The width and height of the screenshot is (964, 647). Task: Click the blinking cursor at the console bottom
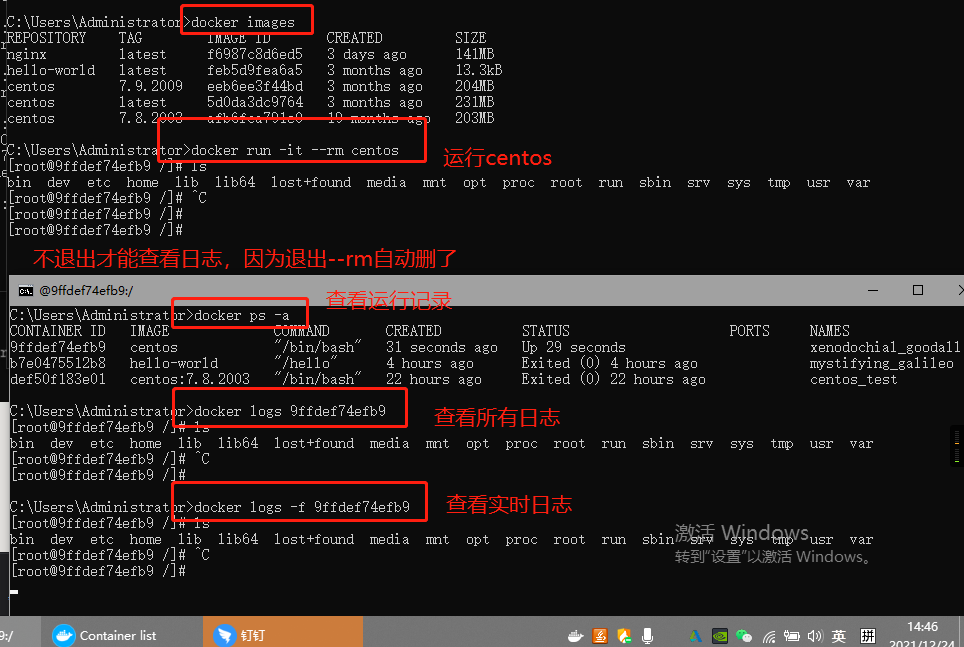click(14, 592)
